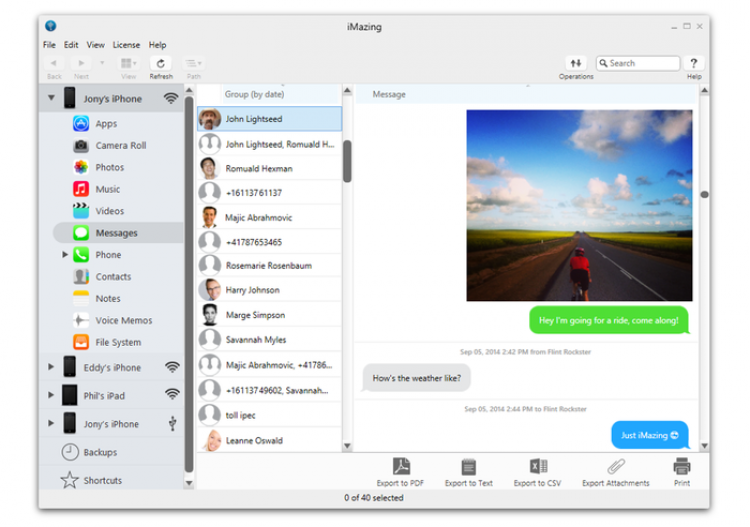Image resolution: width=750 pixels, height=527 pixels.
Task: Open the Help menu
Action: click(157, 45)
